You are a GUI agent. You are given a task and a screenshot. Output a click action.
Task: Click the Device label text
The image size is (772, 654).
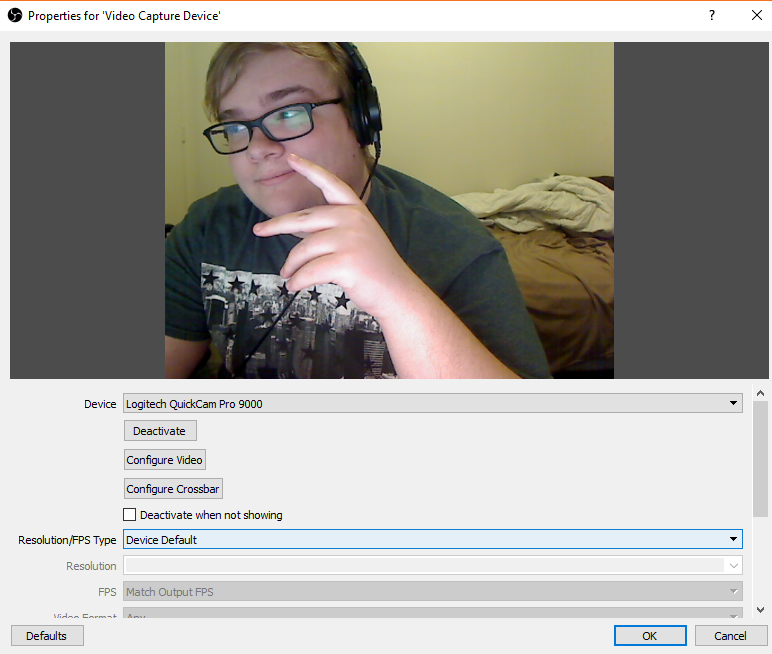[x=100, y=404]
